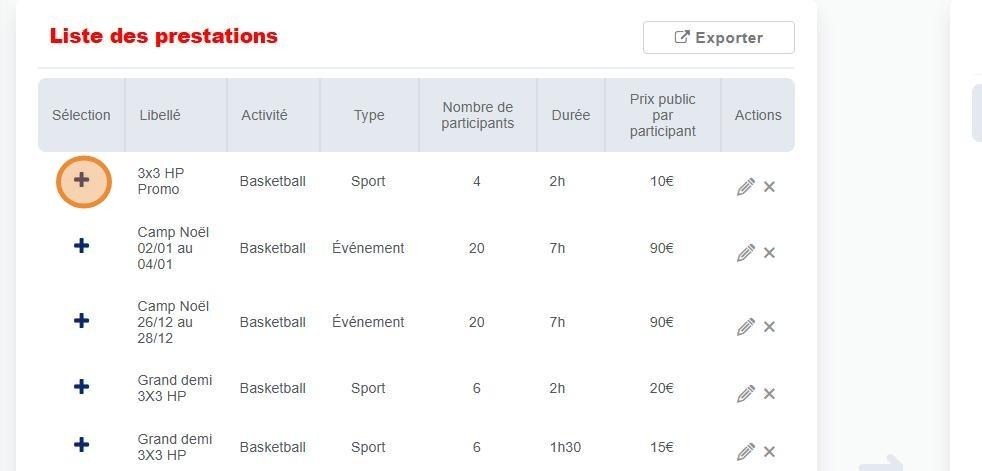Click the Type column header
982x471 pixels.
[368, 115]
